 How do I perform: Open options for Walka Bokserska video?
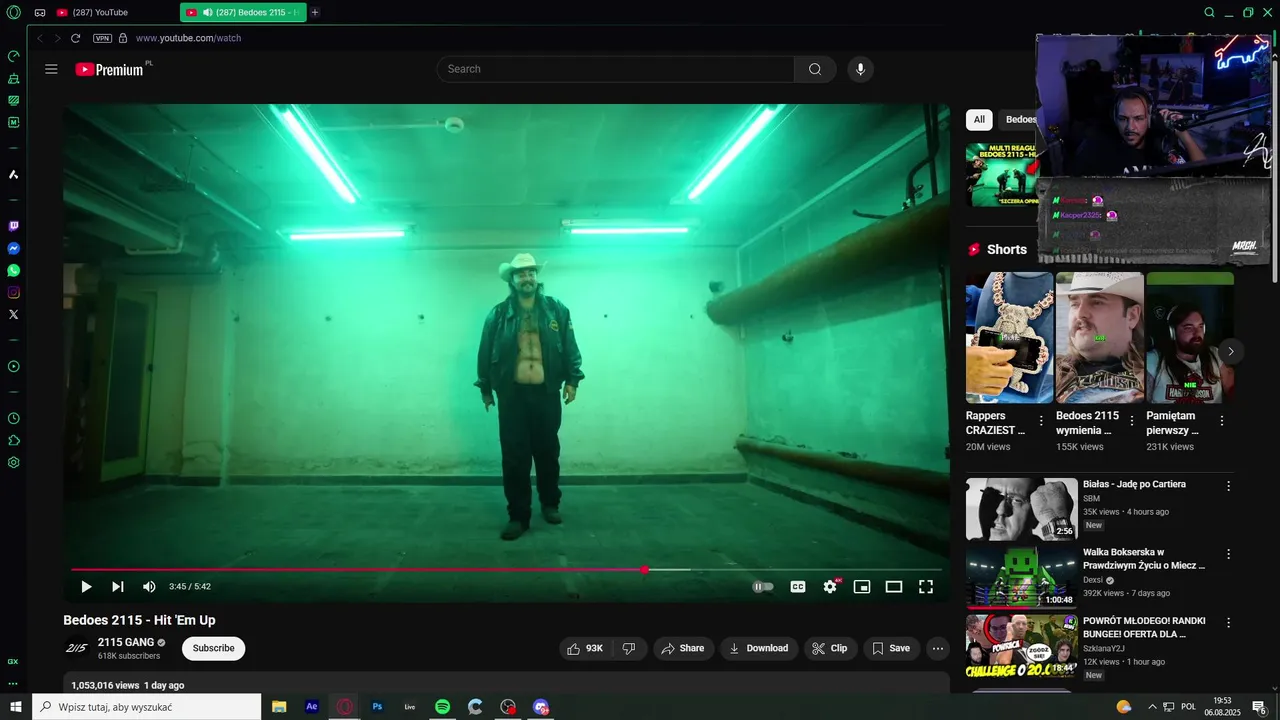1229,554
